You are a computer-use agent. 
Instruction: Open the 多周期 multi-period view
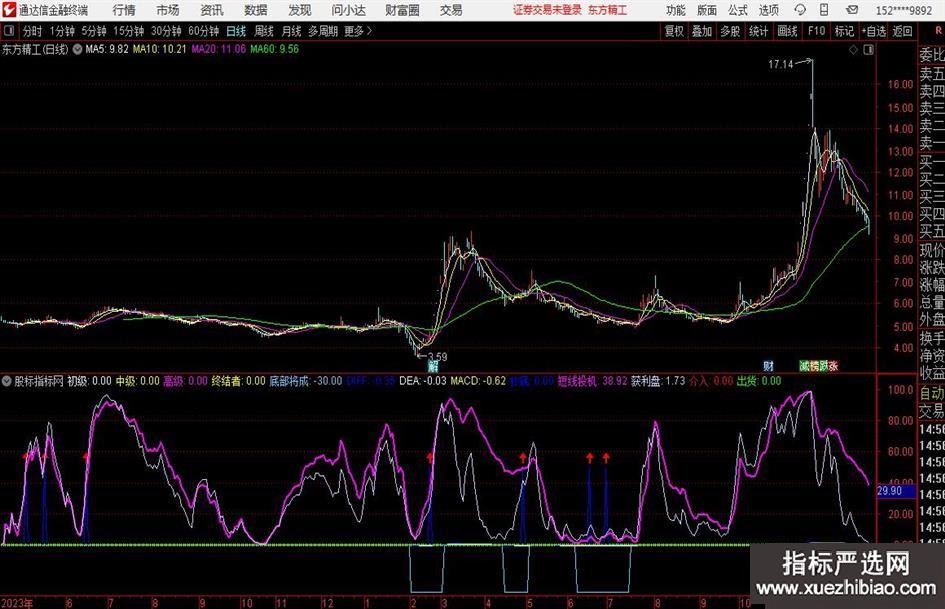click(323, 31)
